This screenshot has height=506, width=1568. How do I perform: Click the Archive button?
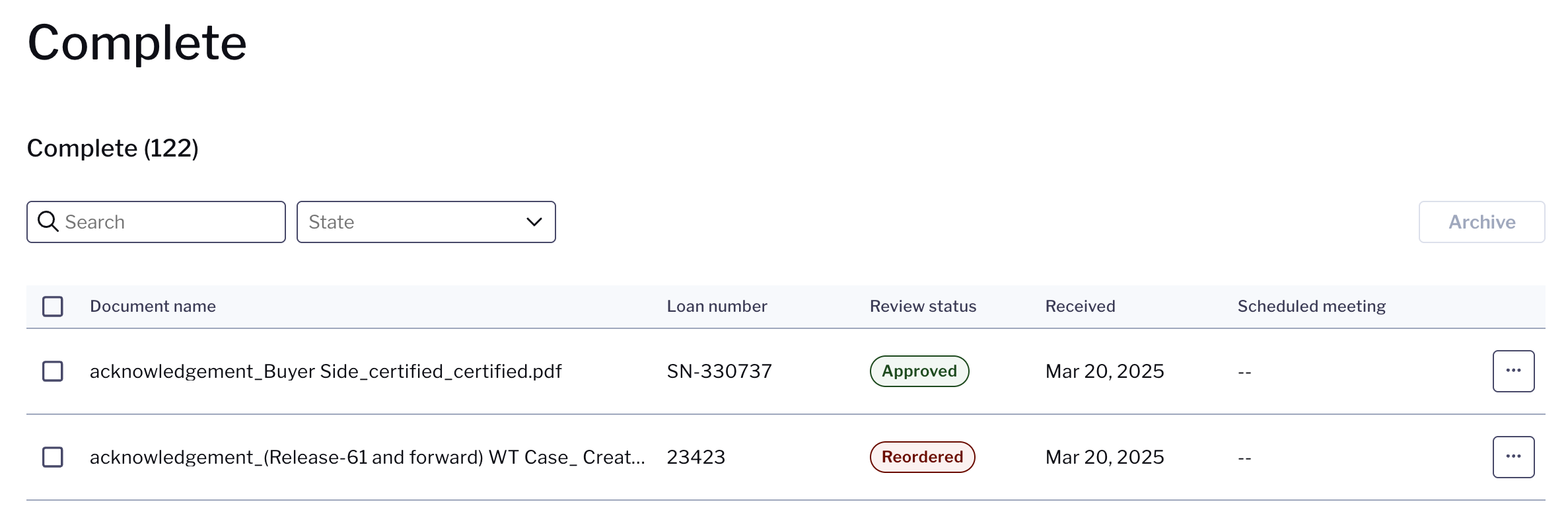1481,222
